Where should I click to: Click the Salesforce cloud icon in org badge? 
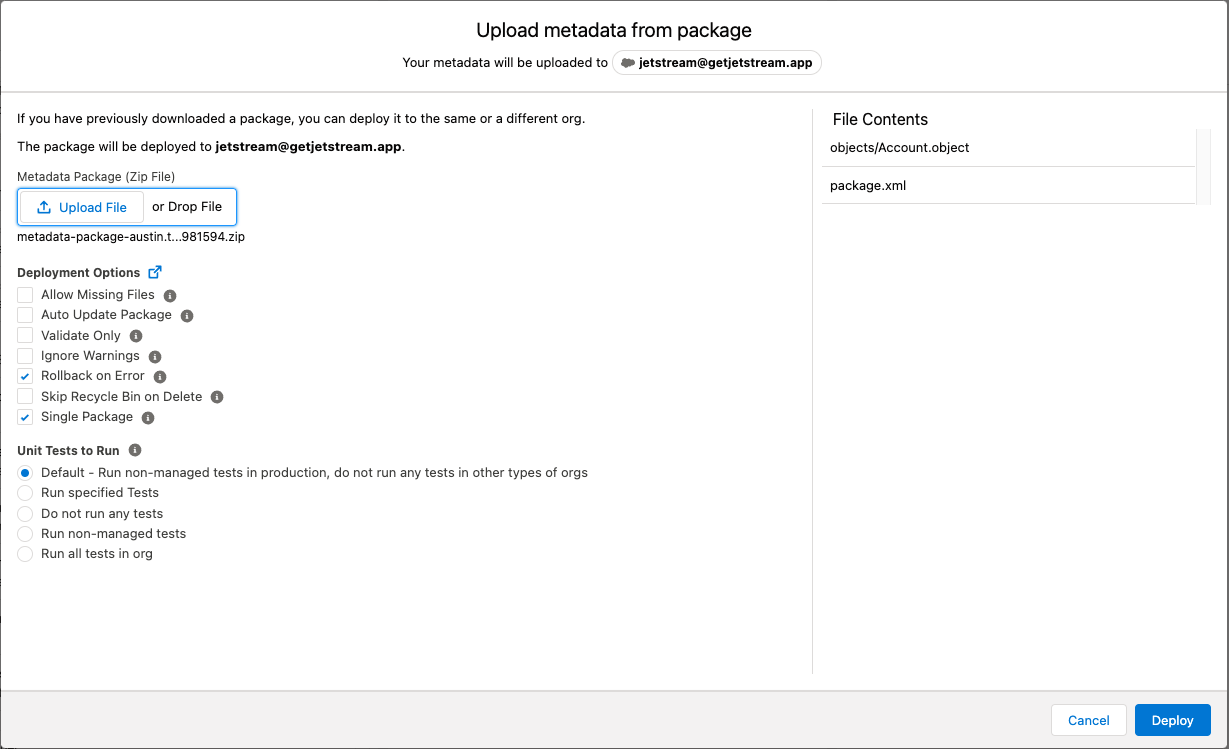[x=628, y=62]
